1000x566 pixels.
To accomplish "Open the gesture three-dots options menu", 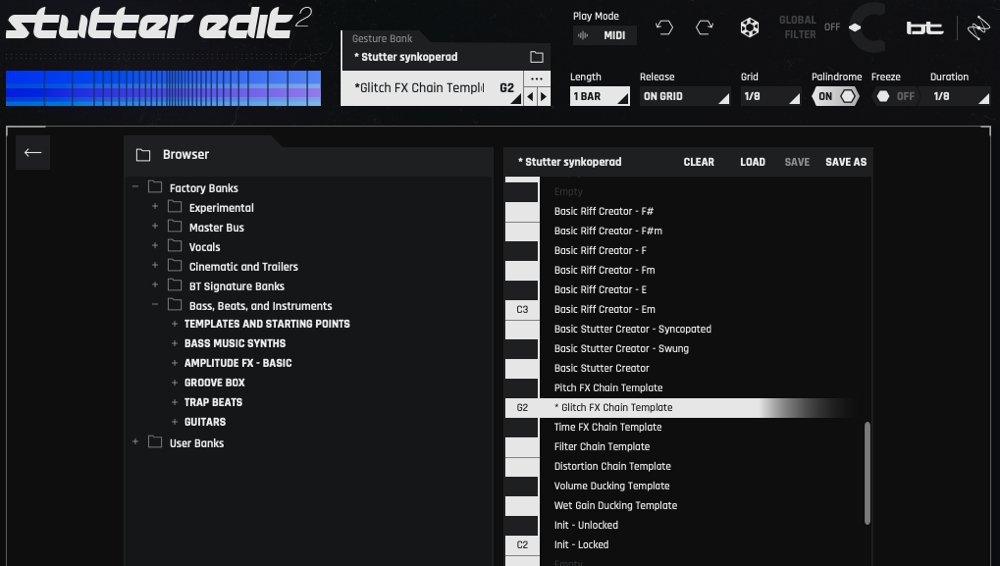I will [537, 78].
